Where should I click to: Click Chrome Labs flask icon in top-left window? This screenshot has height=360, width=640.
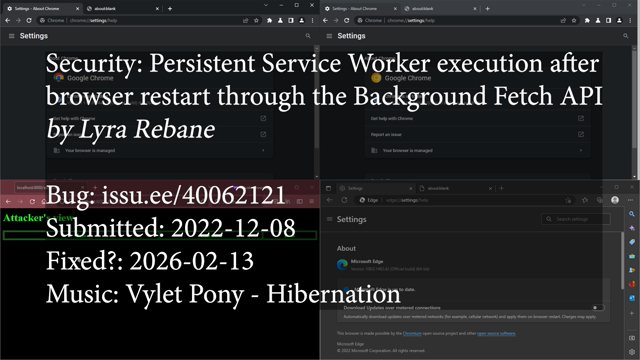coord(280,20)
